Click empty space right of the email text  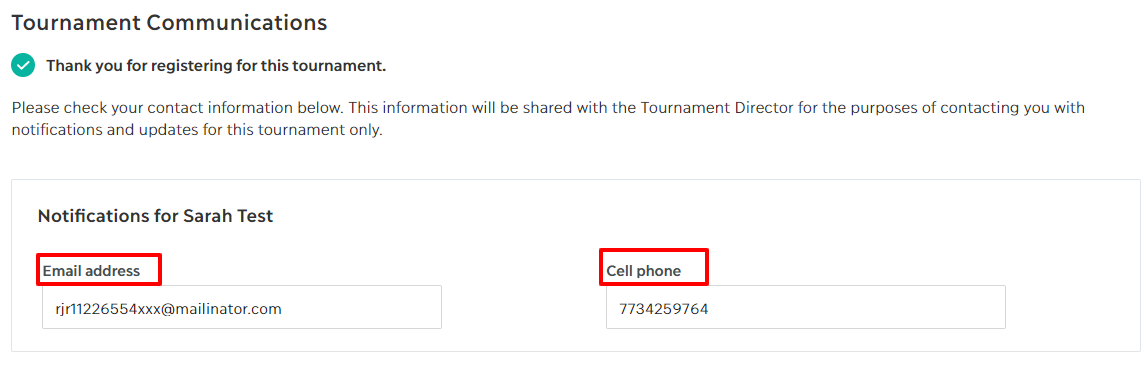pyautogui.click(x=362, y=309)
